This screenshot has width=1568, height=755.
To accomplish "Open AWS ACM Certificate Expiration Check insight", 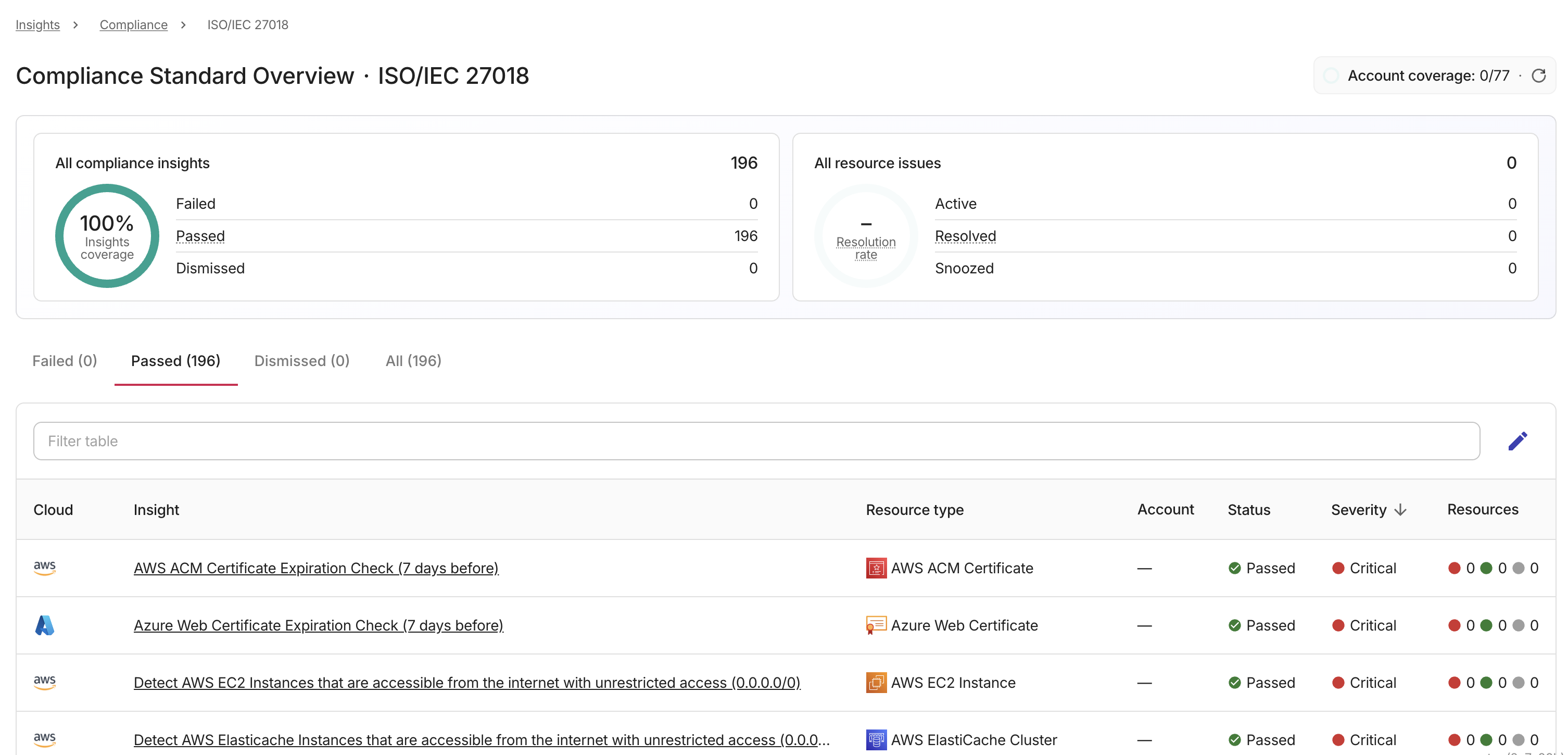I will pyautogui.click(x=316, y=568).
